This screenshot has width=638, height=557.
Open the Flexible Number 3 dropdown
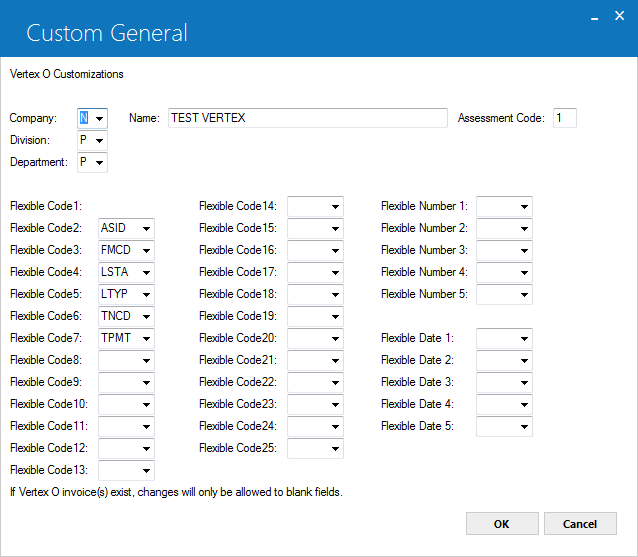(504, 250)
